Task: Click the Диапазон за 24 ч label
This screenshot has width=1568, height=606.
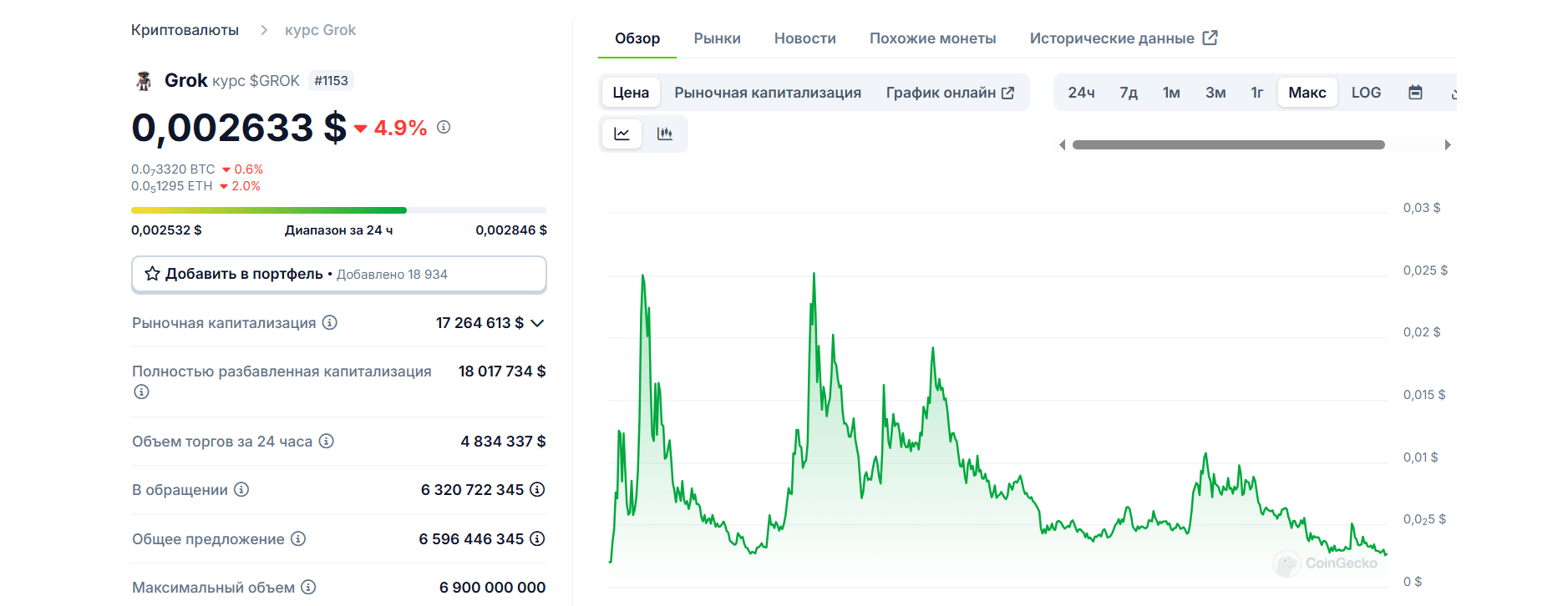Action: (339, 230)
